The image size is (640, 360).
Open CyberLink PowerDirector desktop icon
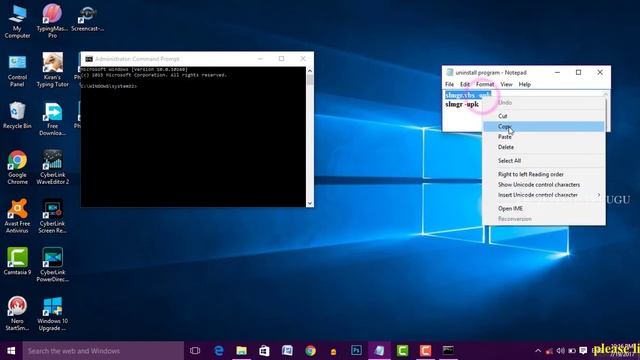point(52,264)
